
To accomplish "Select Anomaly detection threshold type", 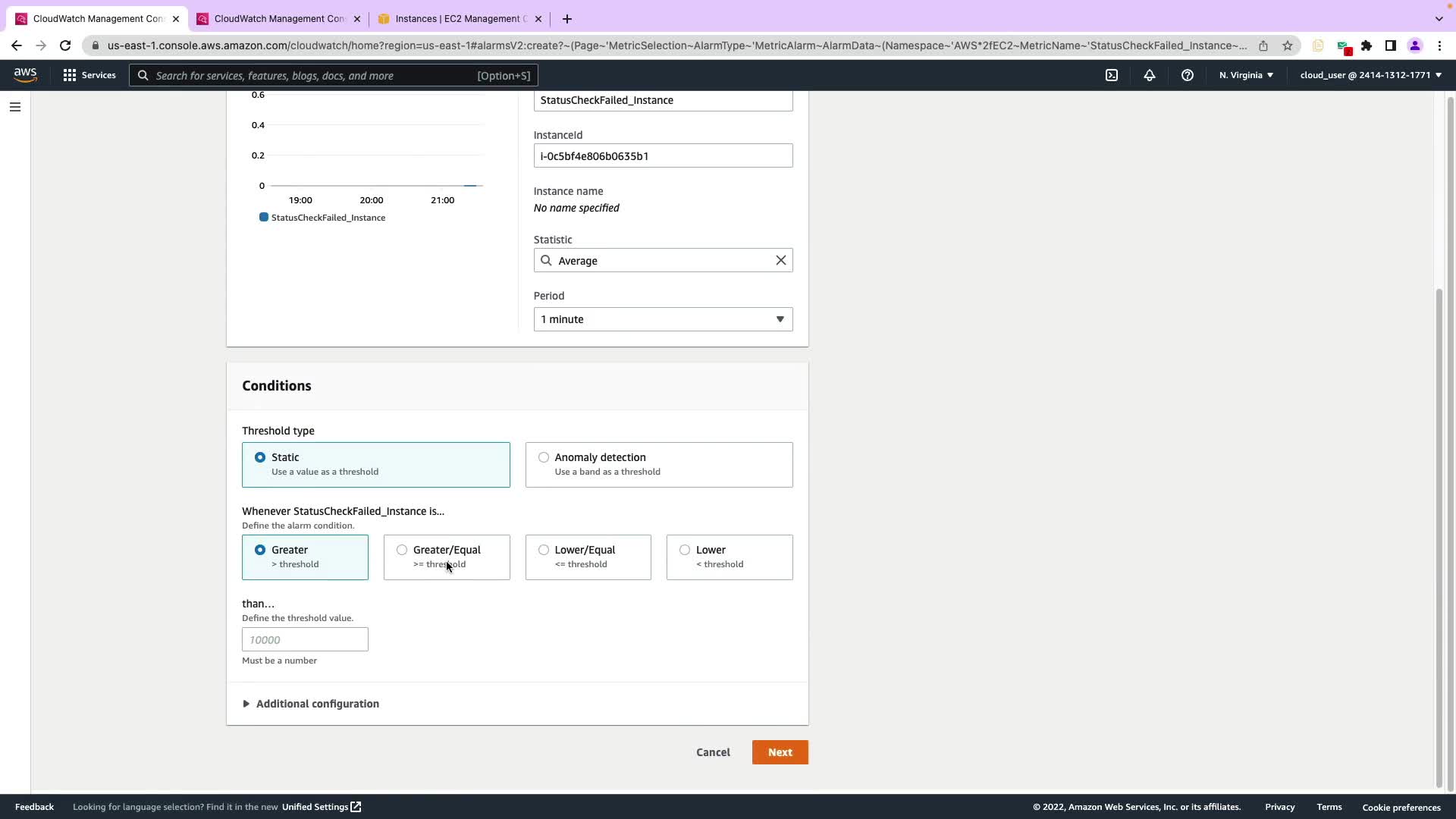I will [x=544, y=457].
